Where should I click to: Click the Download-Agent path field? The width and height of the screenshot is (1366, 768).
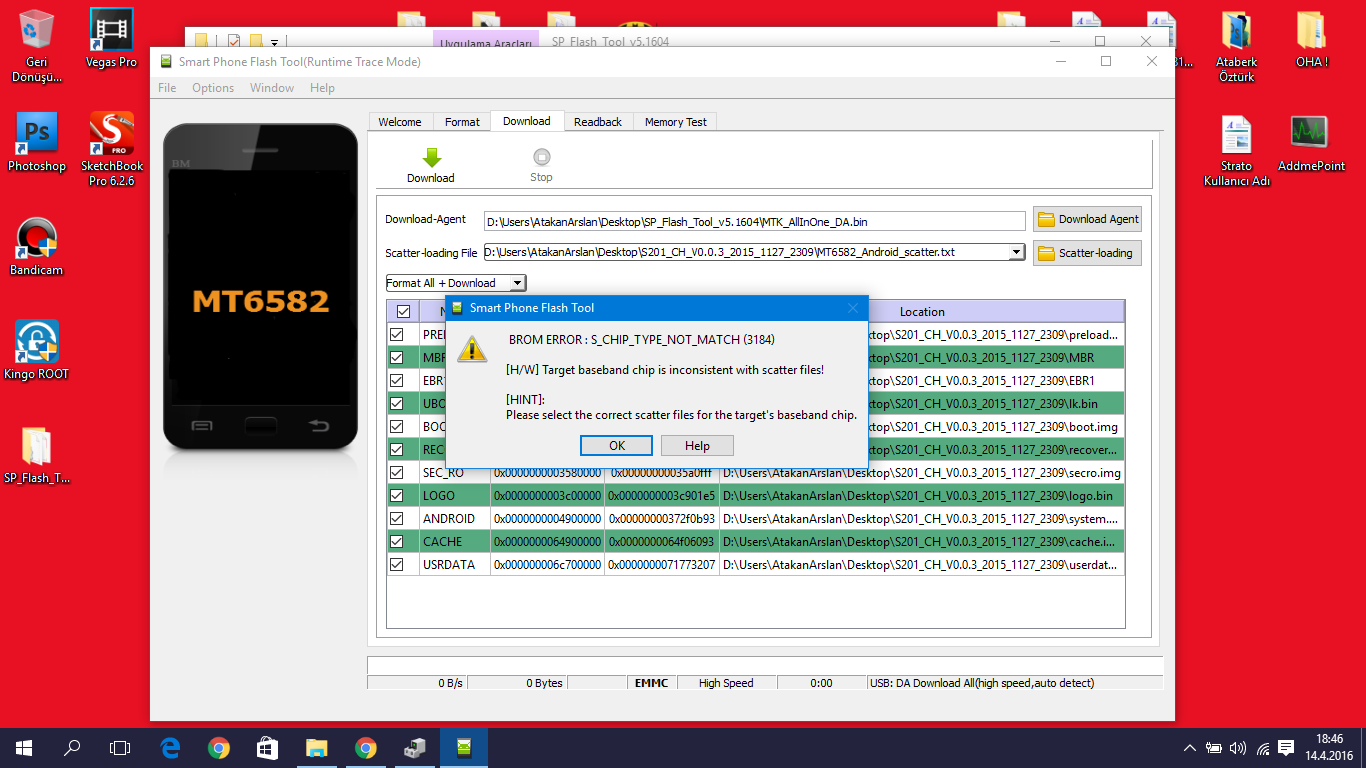(x=755, y=221)
